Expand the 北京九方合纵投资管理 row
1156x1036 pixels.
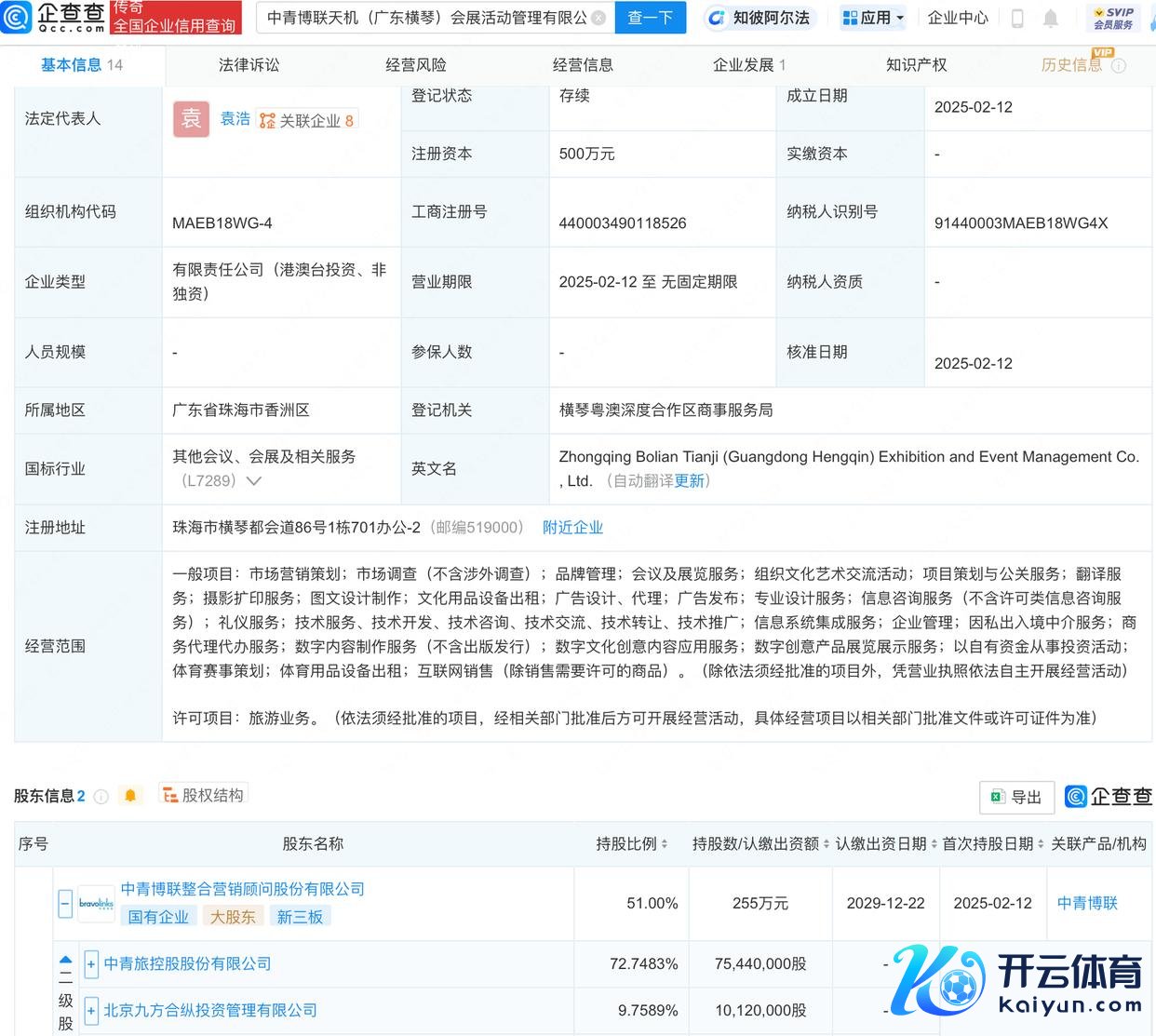[x=91, y=1010]
